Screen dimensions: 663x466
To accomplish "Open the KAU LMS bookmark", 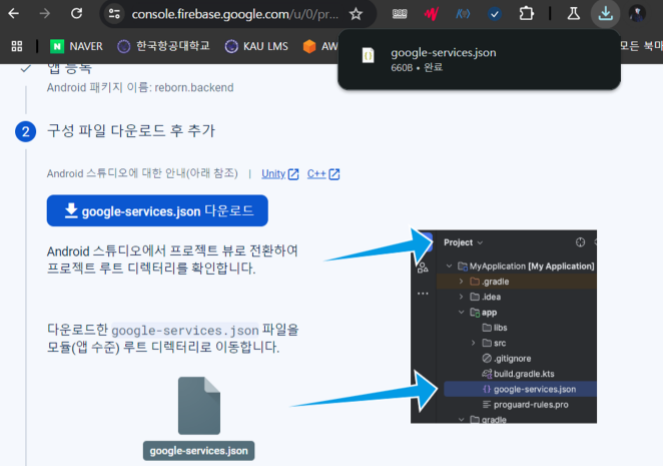I will click(257, 46).
